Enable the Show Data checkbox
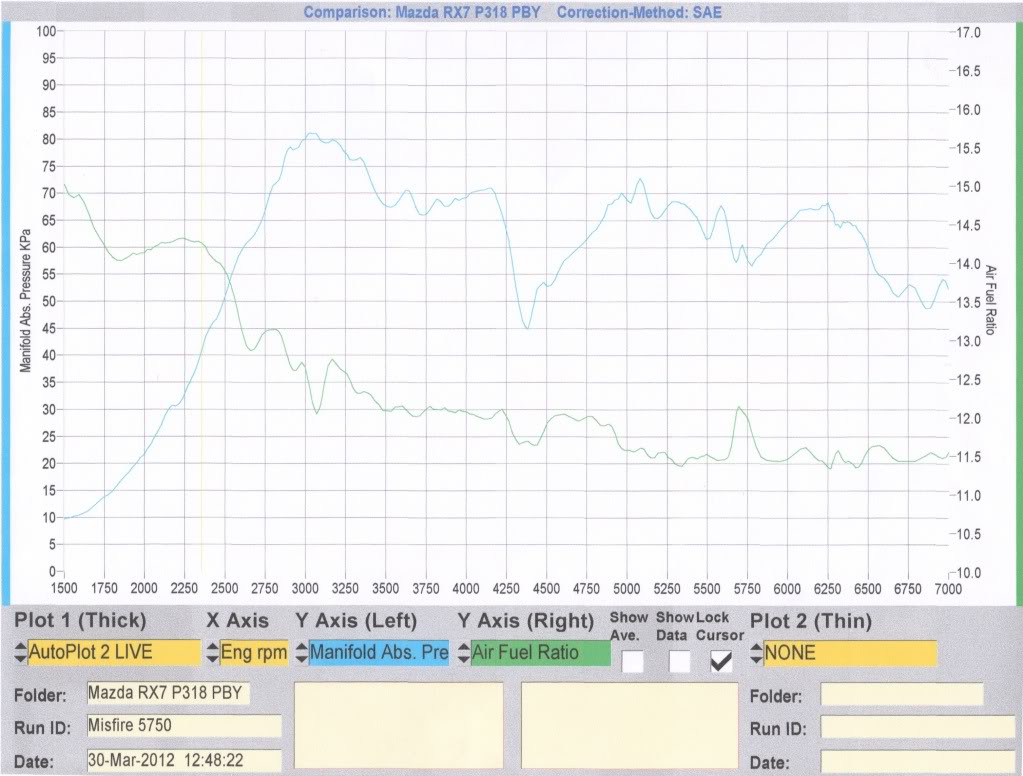This screenshot has height=776, width=1023. coord(679,661)
